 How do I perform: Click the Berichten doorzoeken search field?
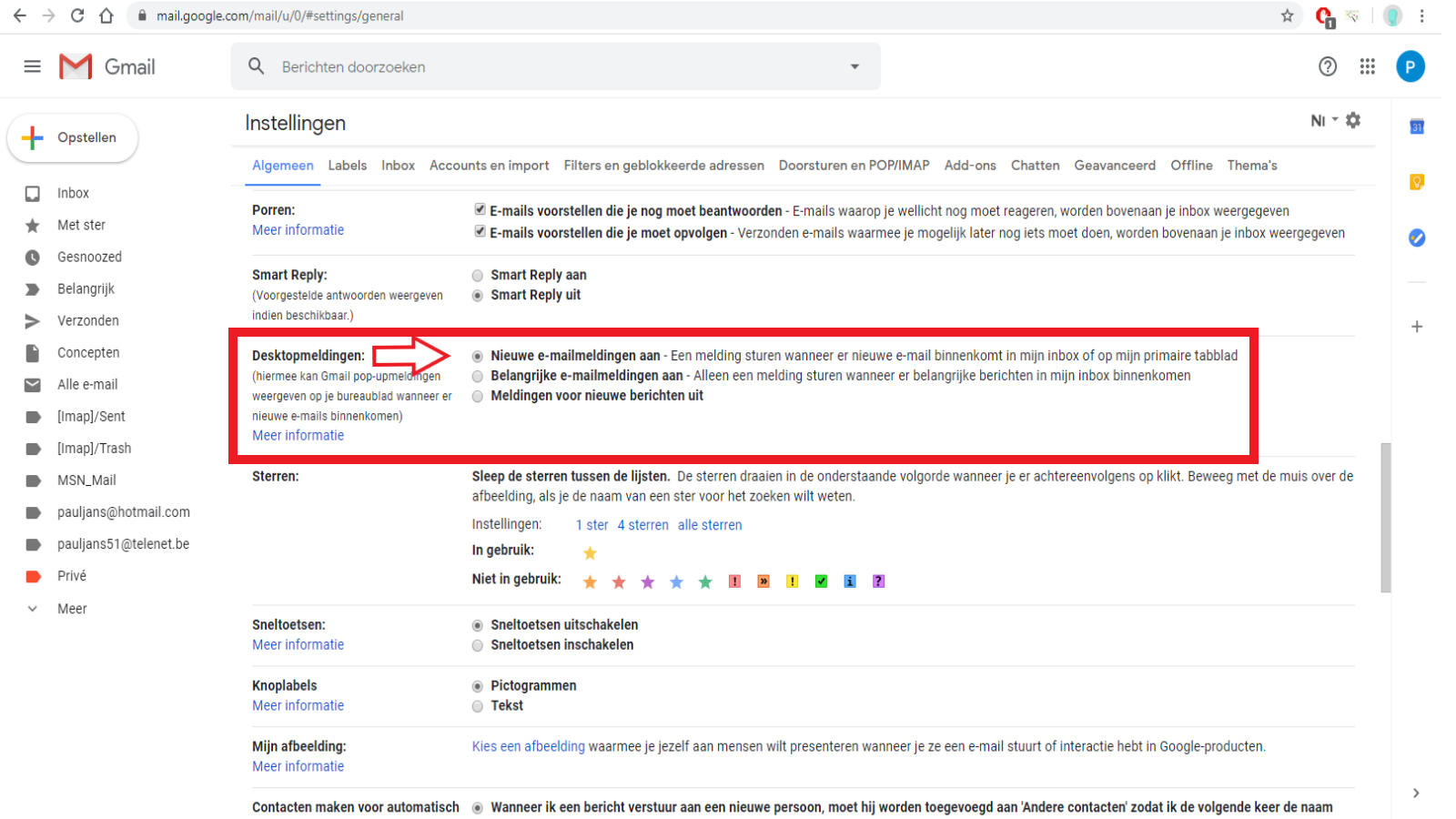coord(546,67)
